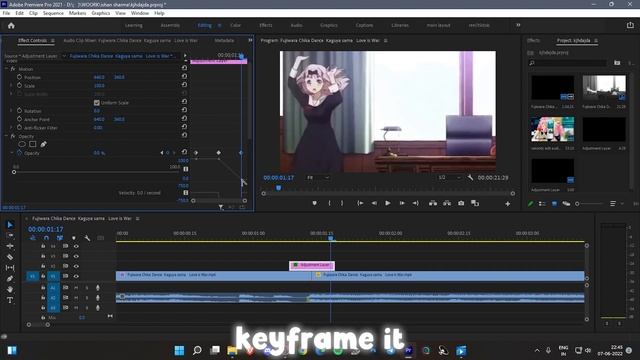This screenshot has height=360, width=640.
Task: Click the Home icon
Action: click(11, 25)
